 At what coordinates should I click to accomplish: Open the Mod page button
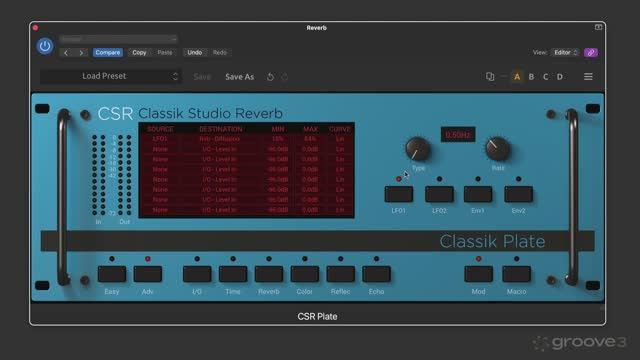pos(479,274)
